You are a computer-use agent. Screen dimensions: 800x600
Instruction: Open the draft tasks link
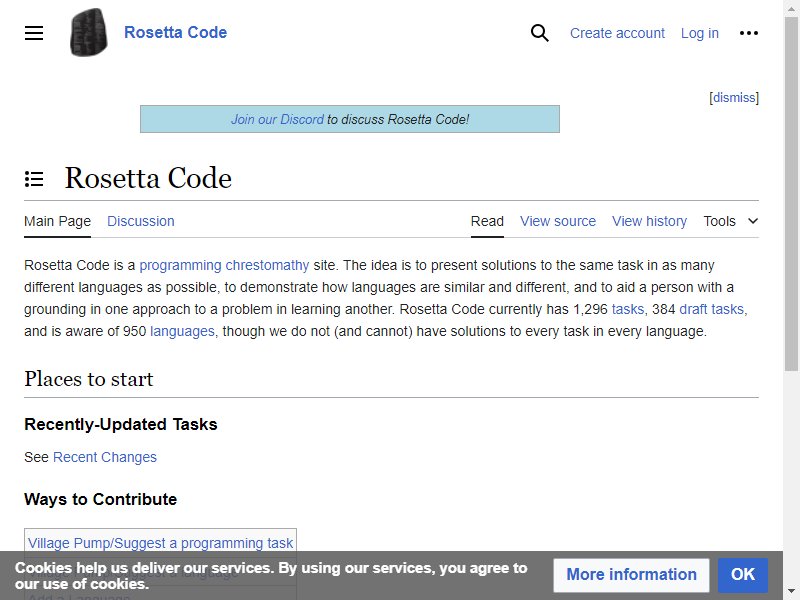[x=712, y=309]
